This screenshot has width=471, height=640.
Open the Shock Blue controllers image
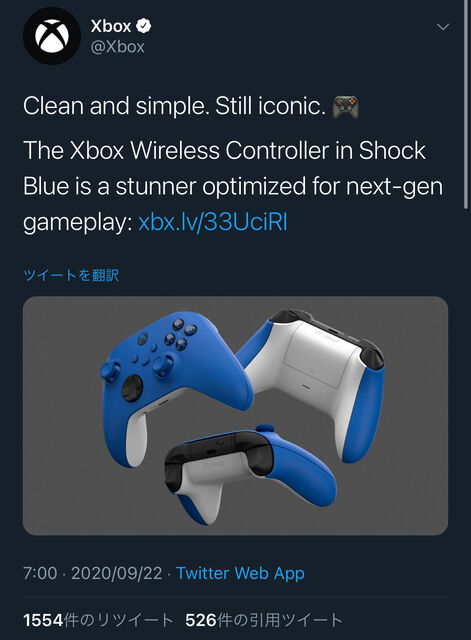pos(236,416)
